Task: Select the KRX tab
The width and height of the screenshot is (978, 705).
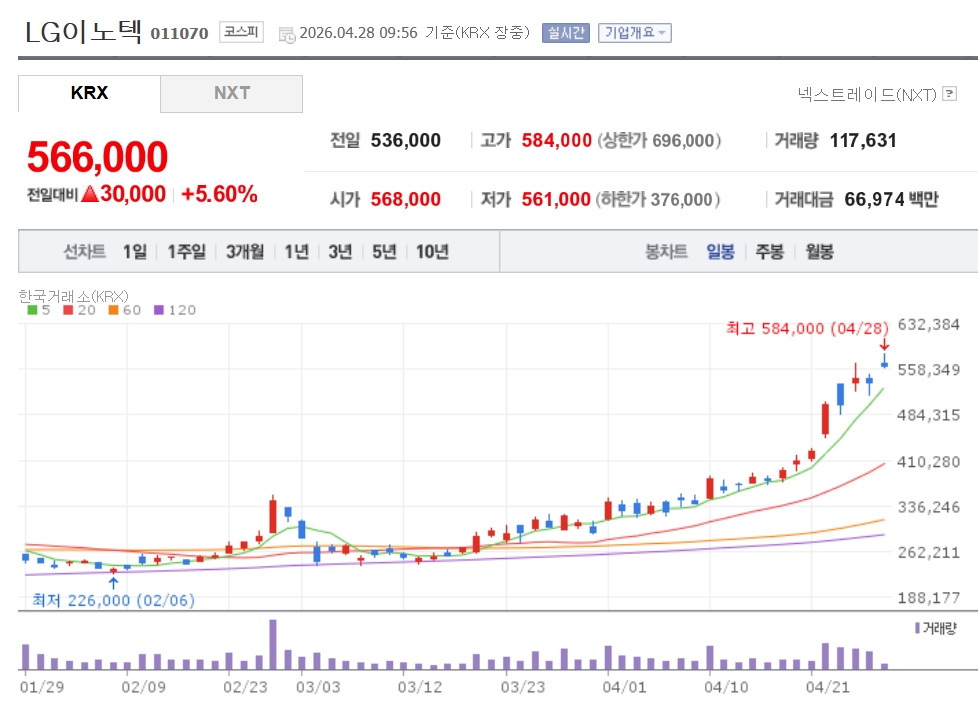Action: (x=89, y=93)
